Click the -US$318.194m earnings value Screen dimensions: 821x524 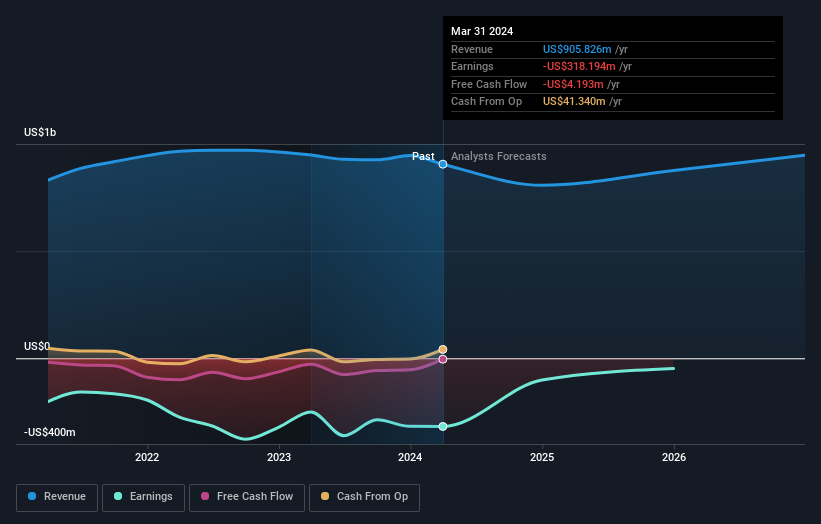[x=579, y=66]
